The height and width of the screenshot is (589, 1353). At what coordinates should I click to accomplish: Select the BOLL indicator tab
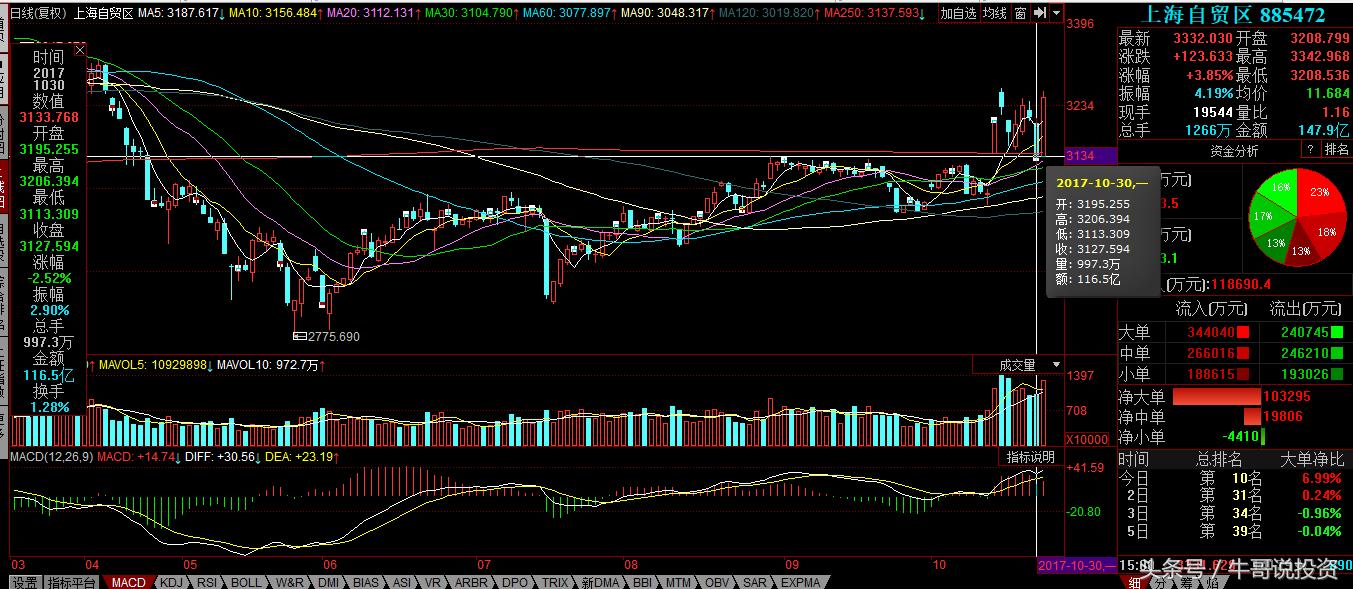(x=246, y=582)
